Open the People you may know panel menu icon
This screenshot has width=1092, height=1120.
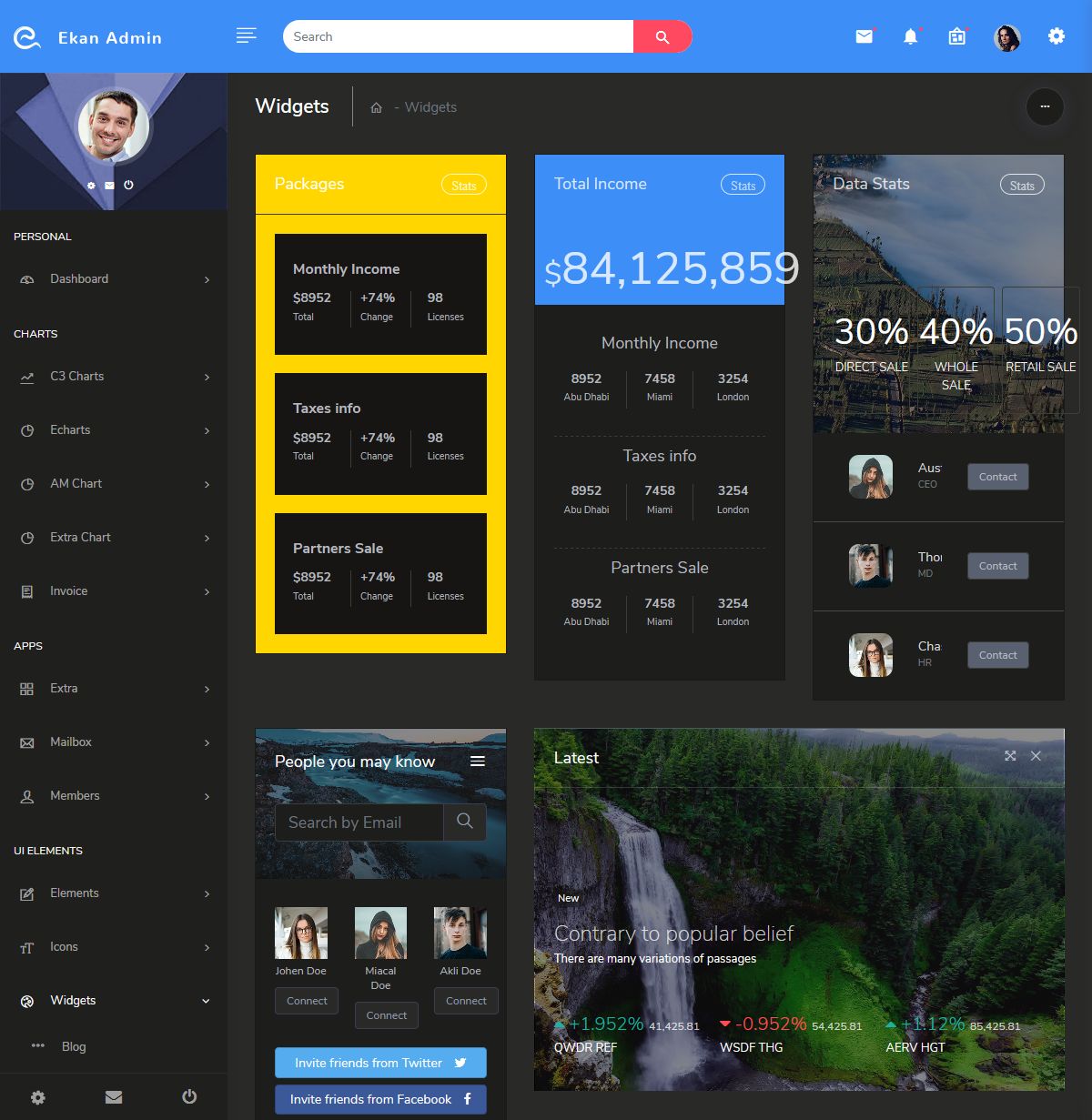click(x=477, y=761)
